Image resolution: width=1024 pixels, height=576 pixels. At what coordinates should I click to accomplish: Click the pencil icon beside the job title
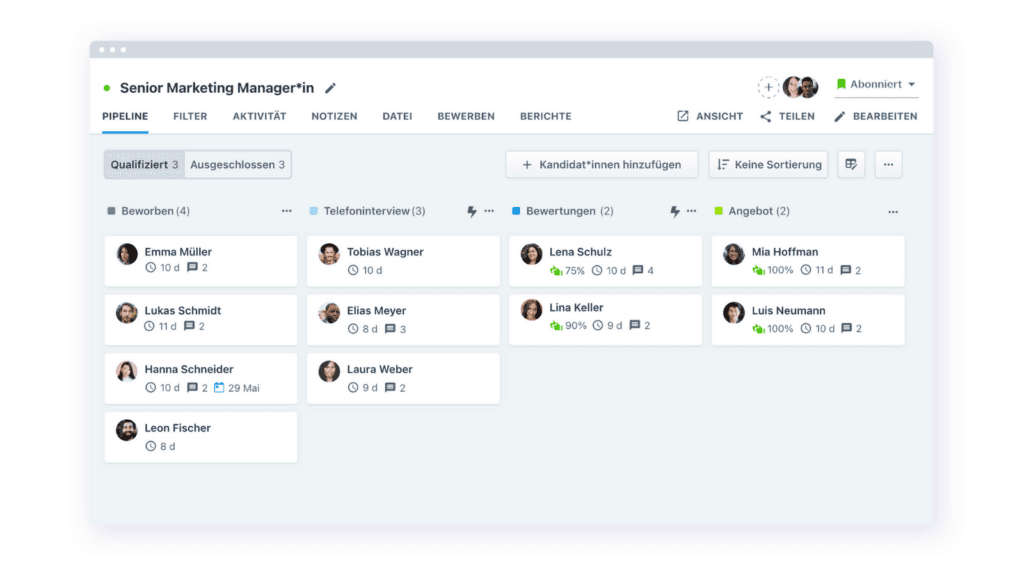[330, 88]
